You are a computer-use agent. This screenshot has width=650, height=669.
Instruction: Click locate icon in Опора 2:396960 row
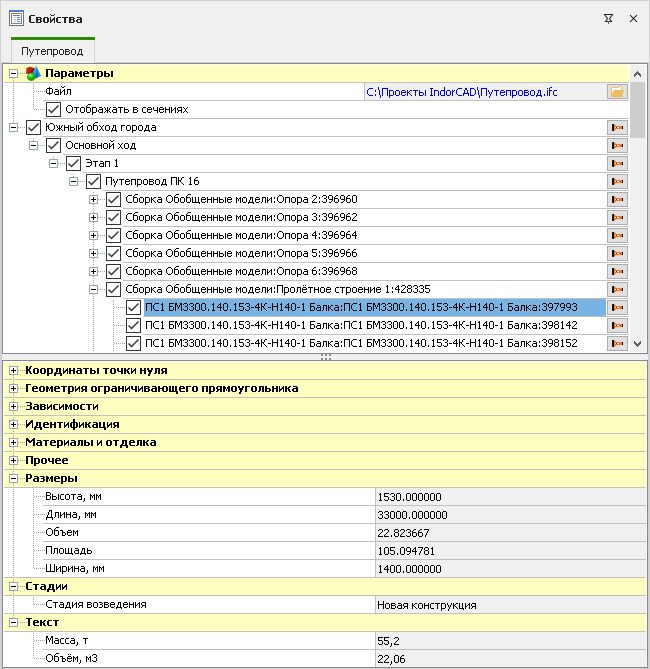(617, 199)
